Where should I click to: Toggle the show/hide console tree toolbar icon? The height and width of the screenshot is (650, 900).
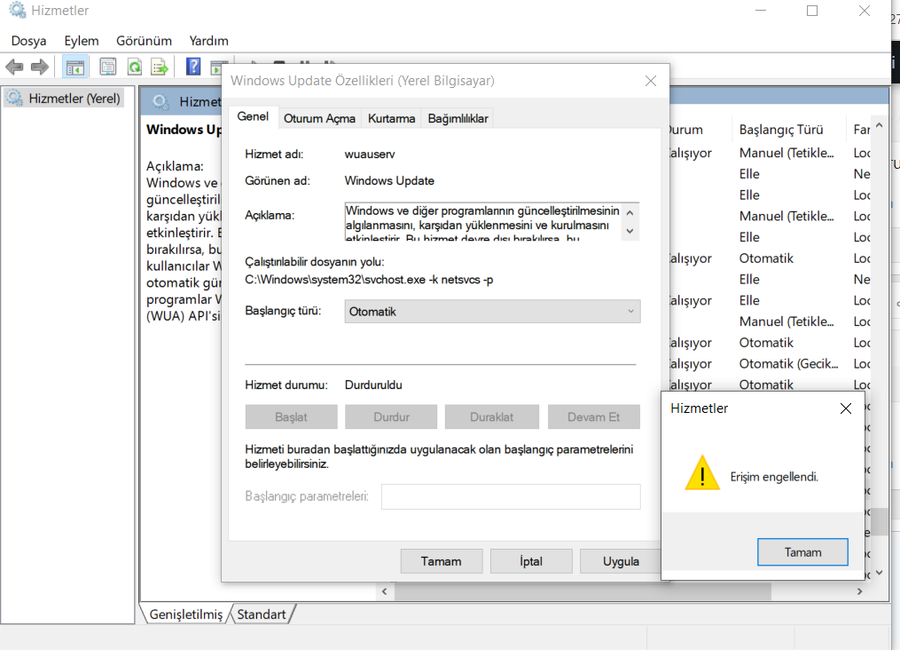point(75,67)
